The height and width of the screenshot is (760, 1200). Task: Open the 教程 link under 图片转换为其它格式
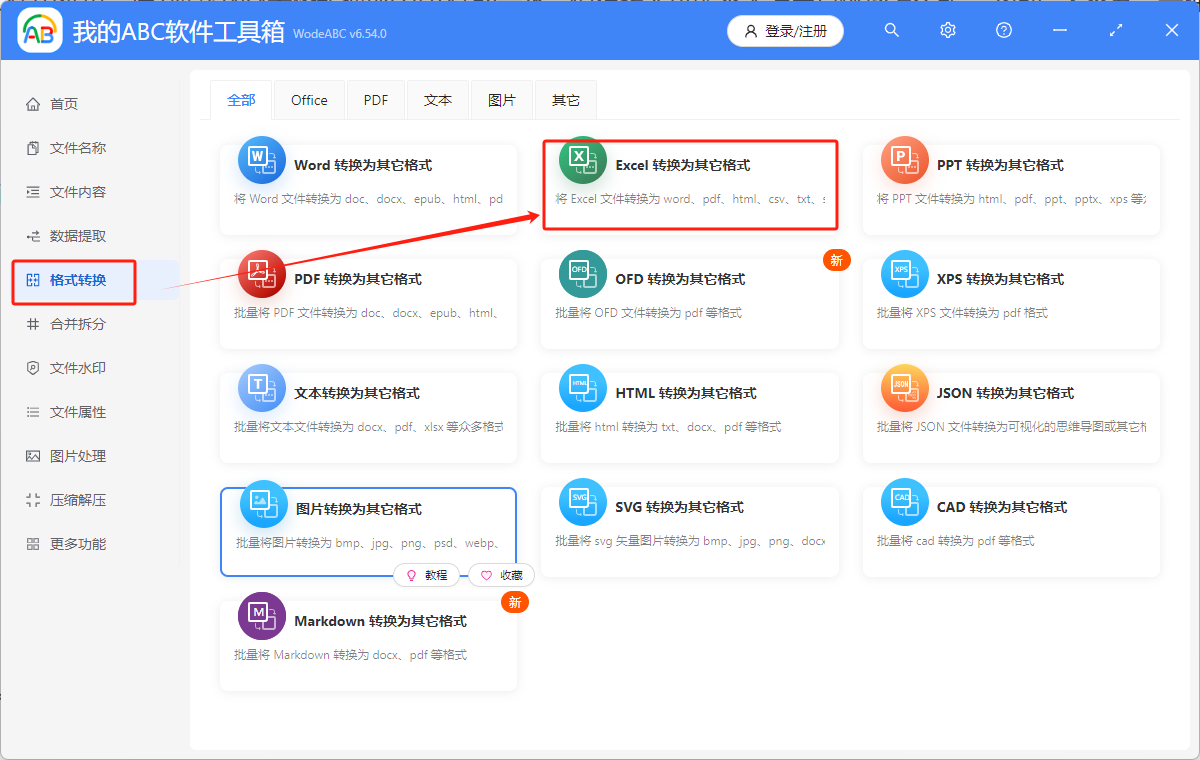(427, 575)
